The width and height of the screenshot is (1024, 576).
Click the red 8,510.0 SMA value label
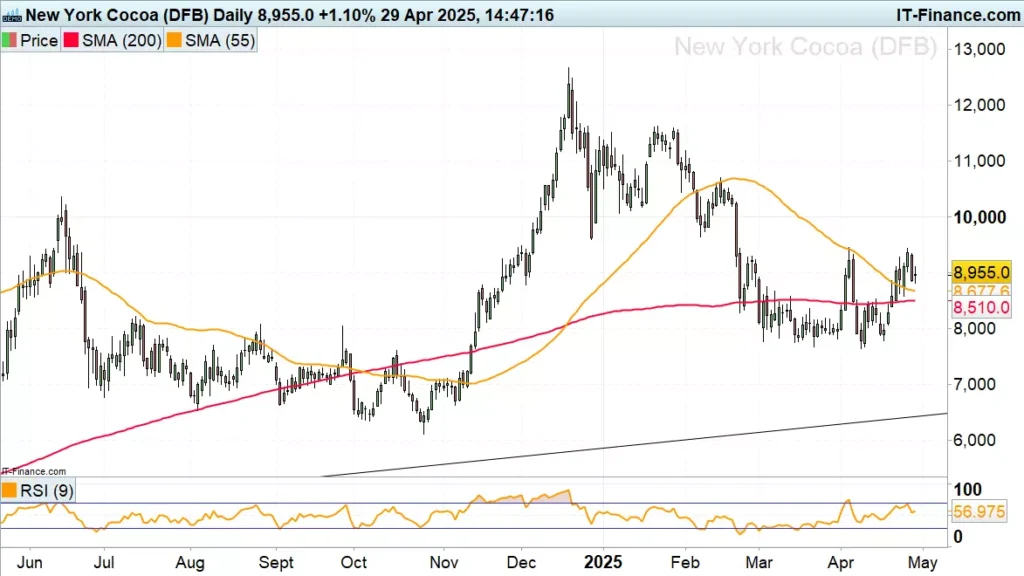(x=982, y=309)
